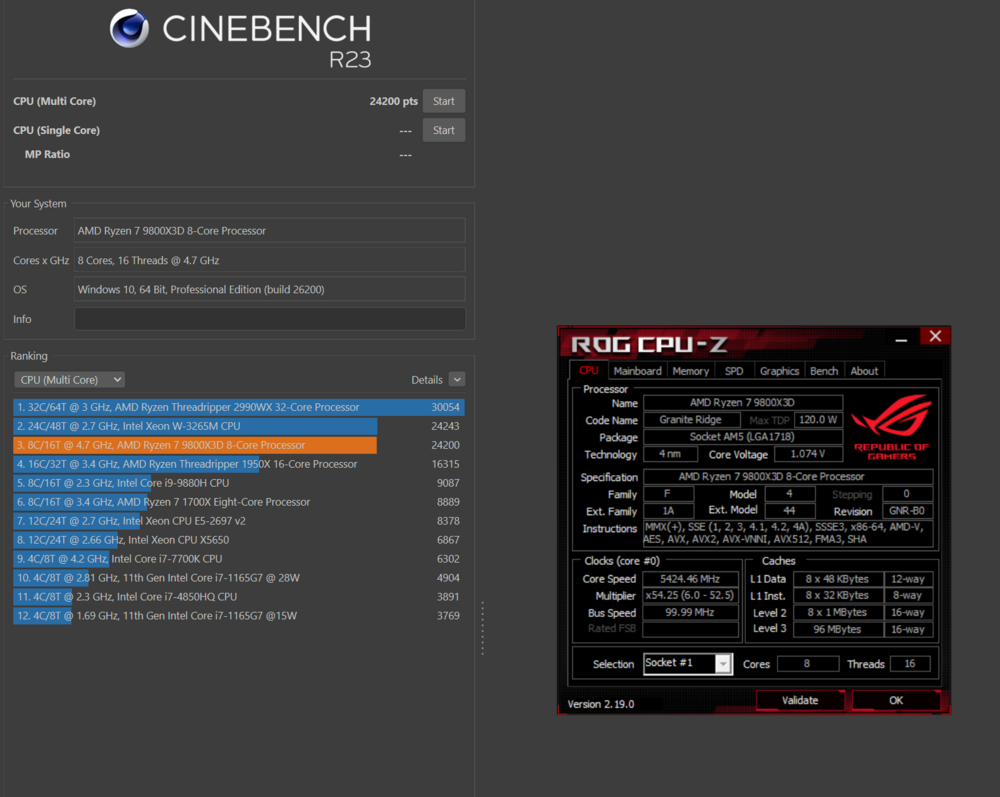Select the SPD tab

click(x=734, y=371)
